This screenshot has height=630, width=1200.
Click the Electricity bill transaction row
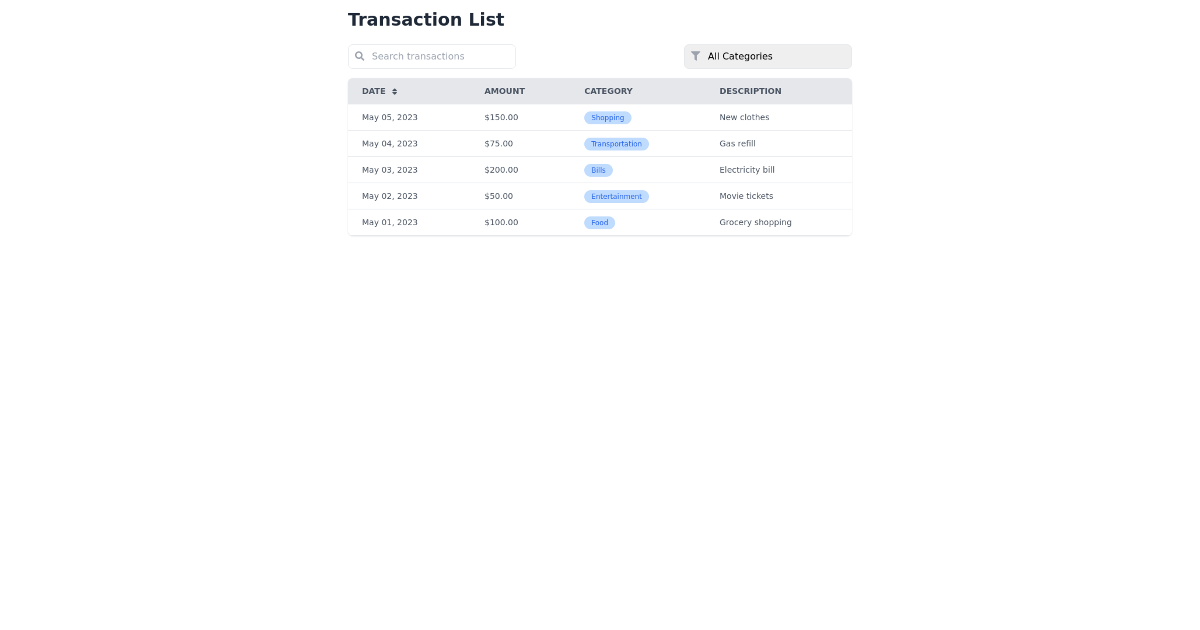coord(600,170)
